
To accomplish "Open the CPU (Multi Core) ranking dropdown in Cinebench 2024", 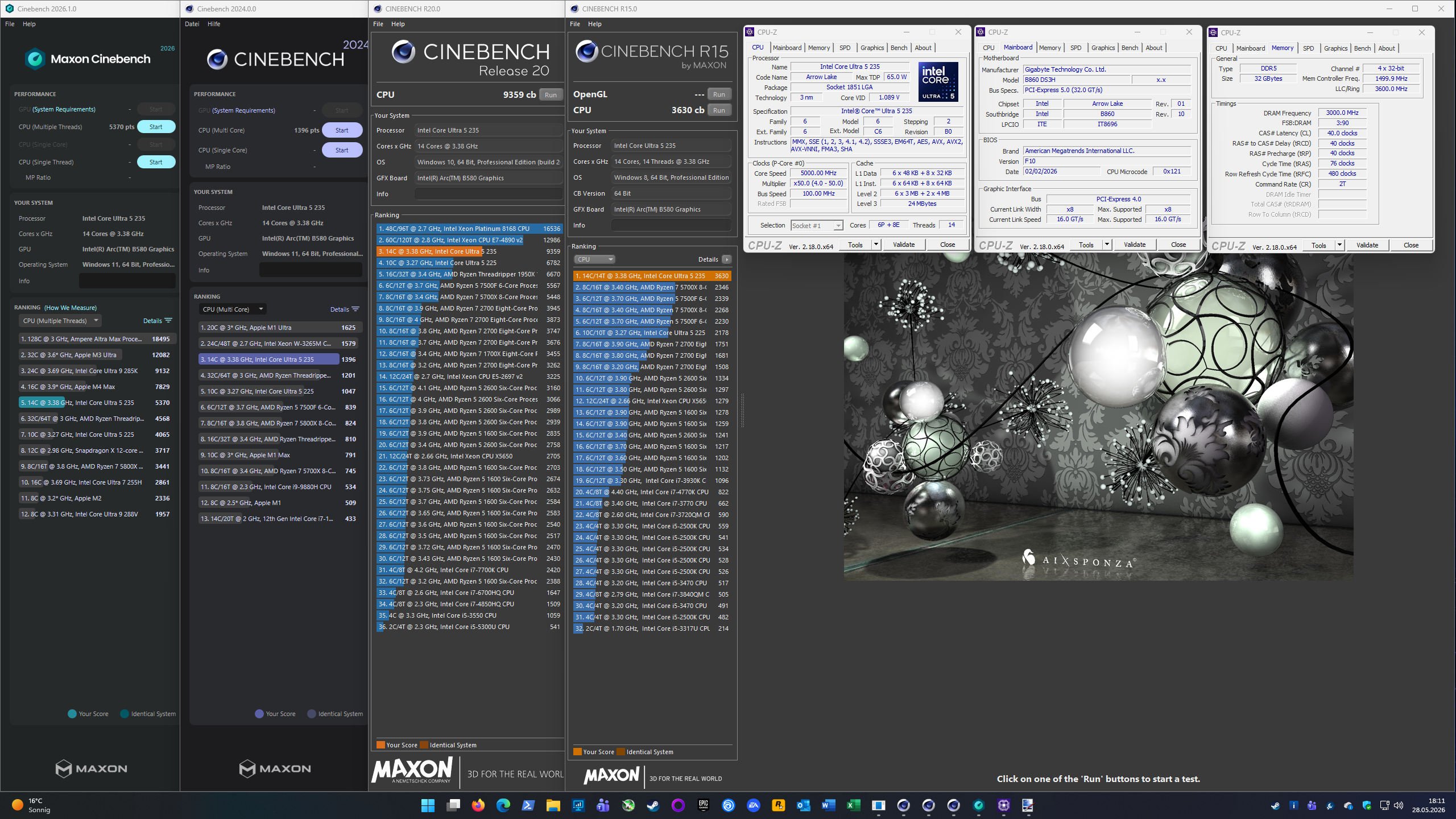I will pyautogui.click(x=233, y=309).
